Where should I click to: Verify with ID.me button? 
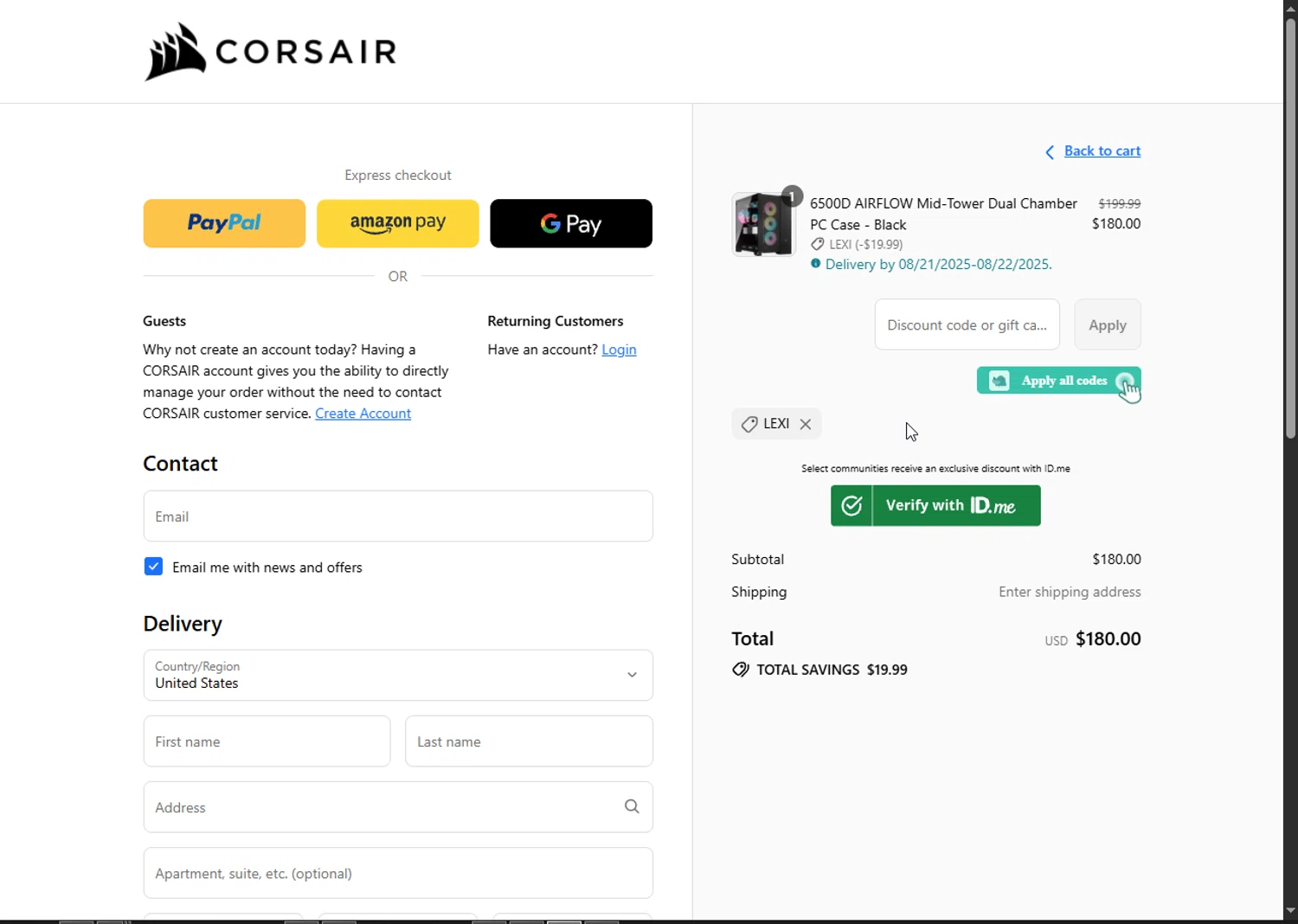click(935, 505)
